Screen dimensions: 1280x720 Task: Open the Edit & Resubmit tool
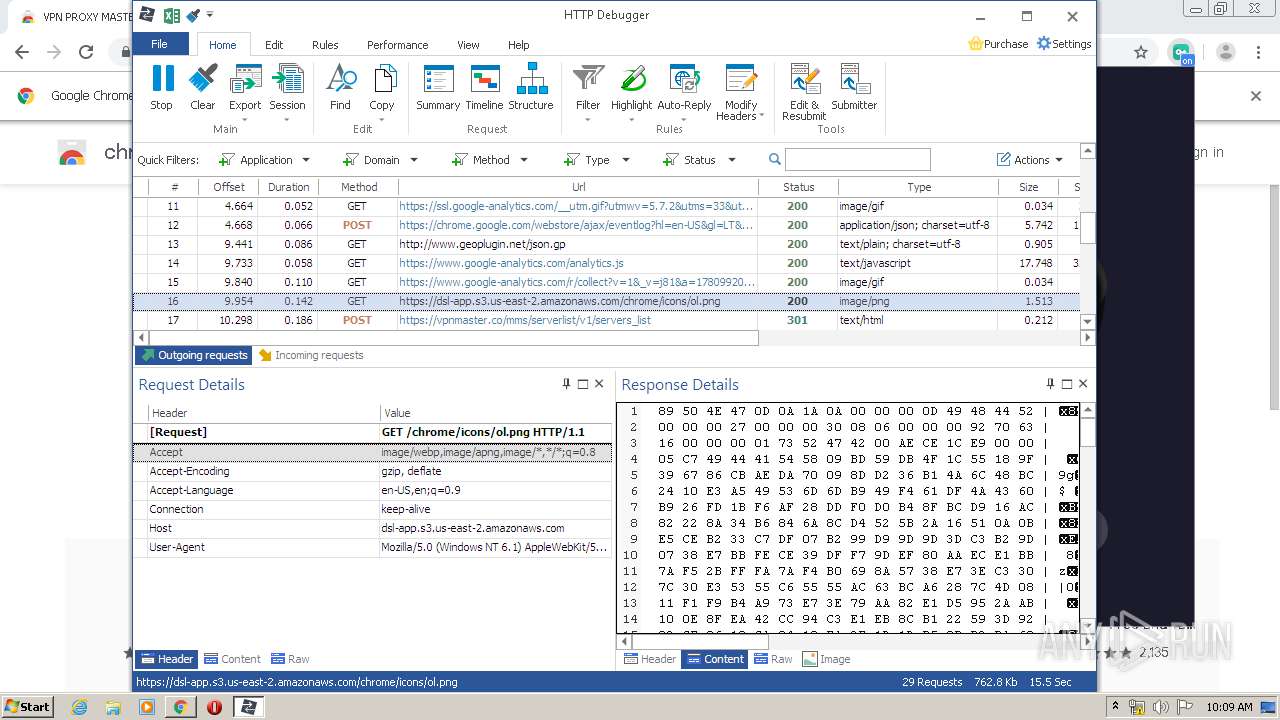(x=804, y=92)
